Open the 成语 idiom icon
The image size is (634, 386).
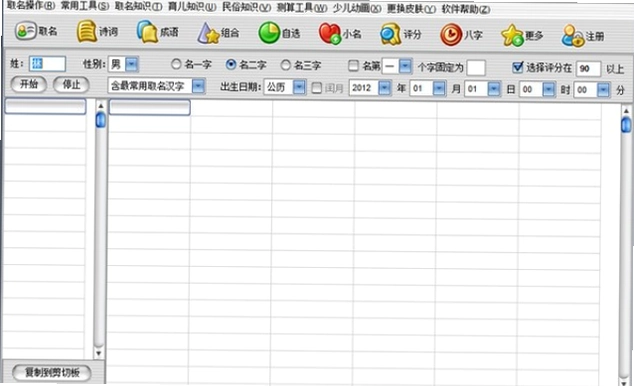click(x=147, y=32)
